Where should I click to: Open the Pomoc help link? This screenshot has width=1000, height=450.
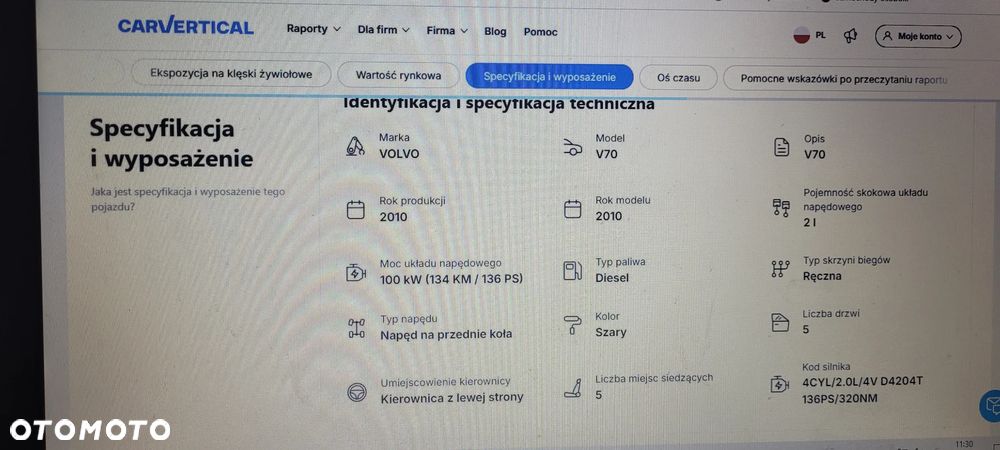[x=540, y=32]
